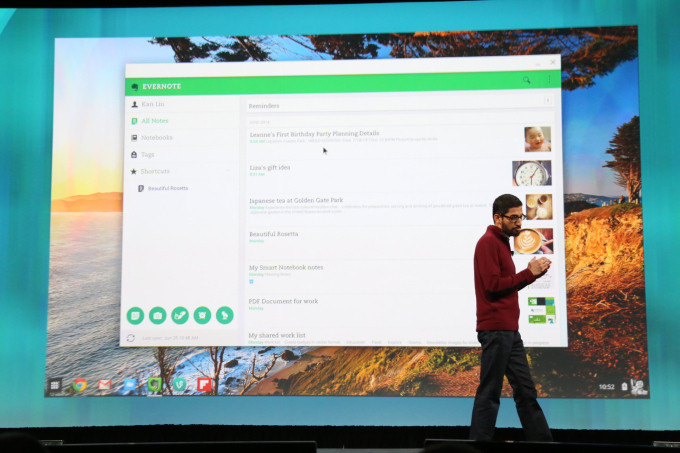The height and width of the screenshot is (453, 680).
Task: Click the clock thumbnail for Lisa's gift idea
Action: click(531, 173)
